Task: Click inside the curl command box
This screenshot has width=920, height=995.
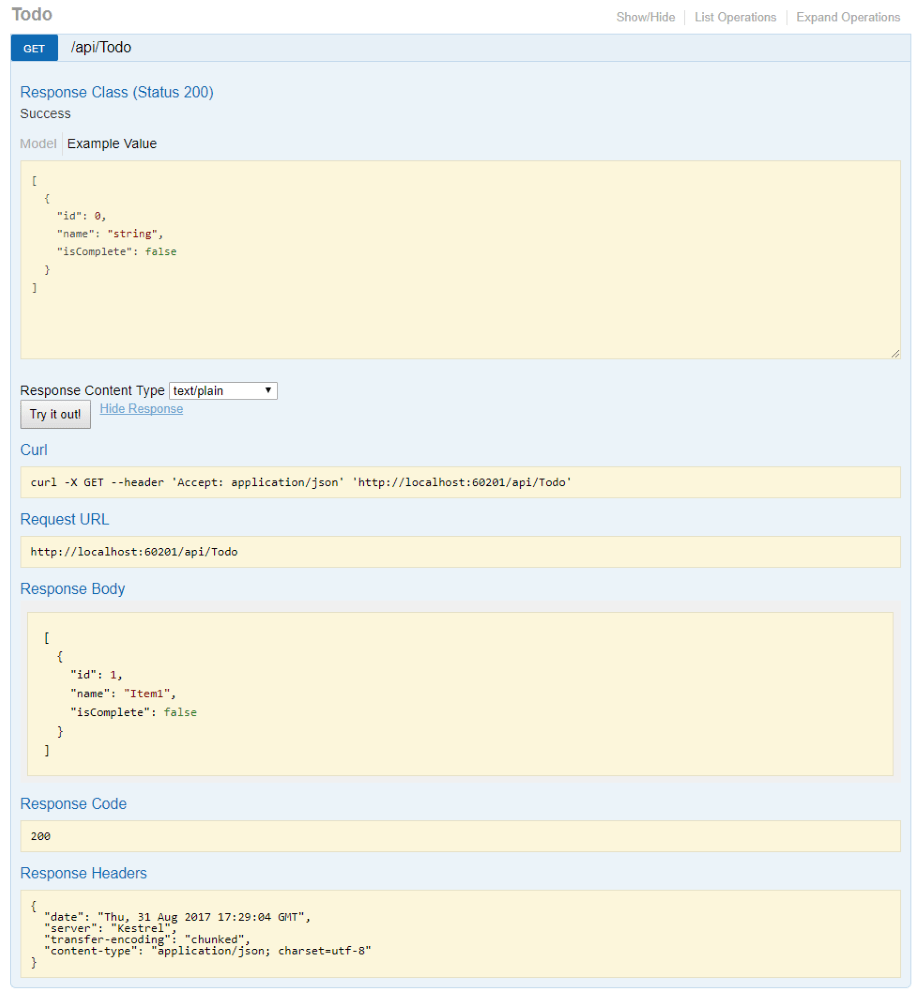Action: pyautogui.click(x=300, y=482)
